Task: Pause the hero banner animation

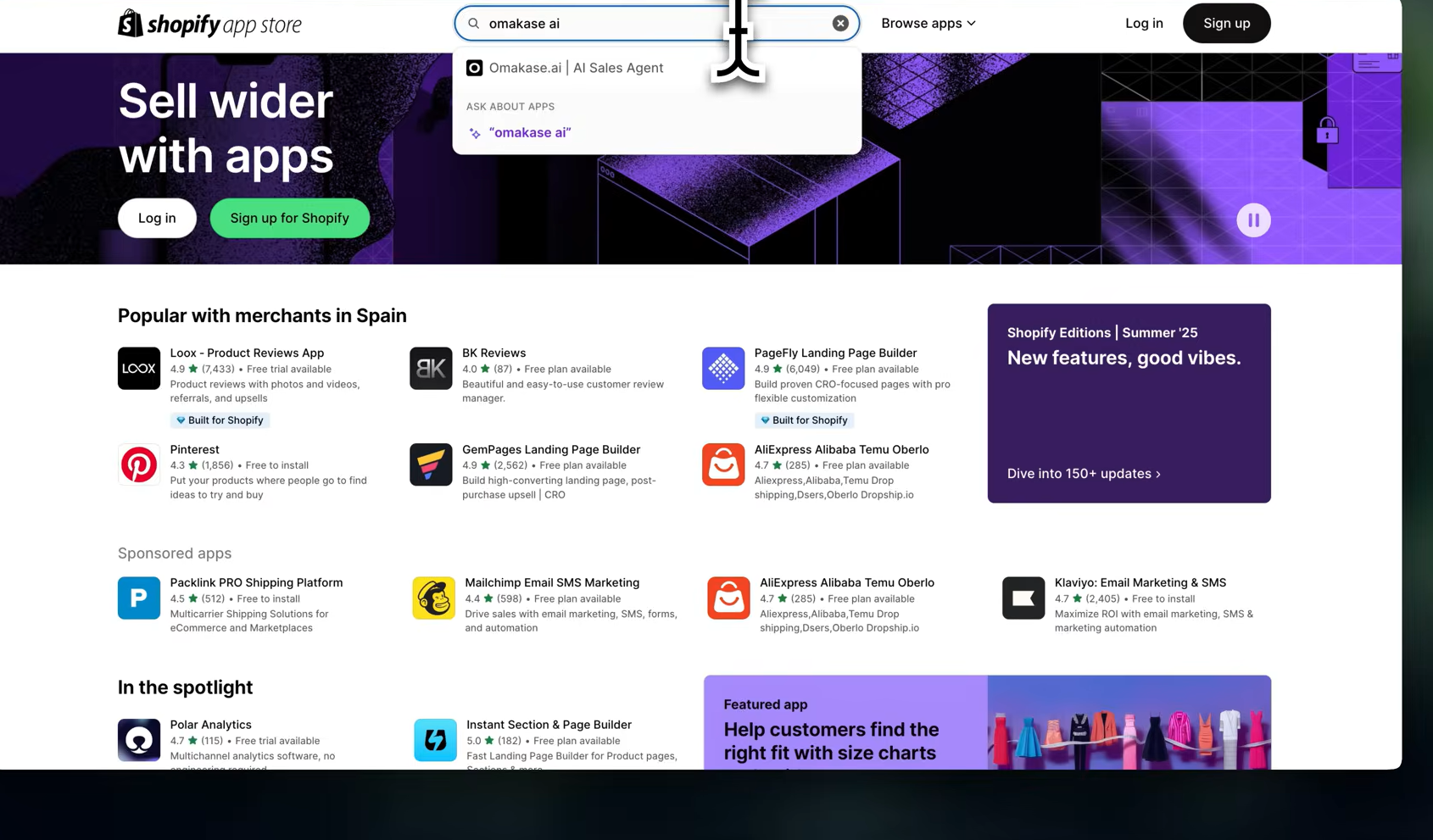Action: coord(1253,220)
